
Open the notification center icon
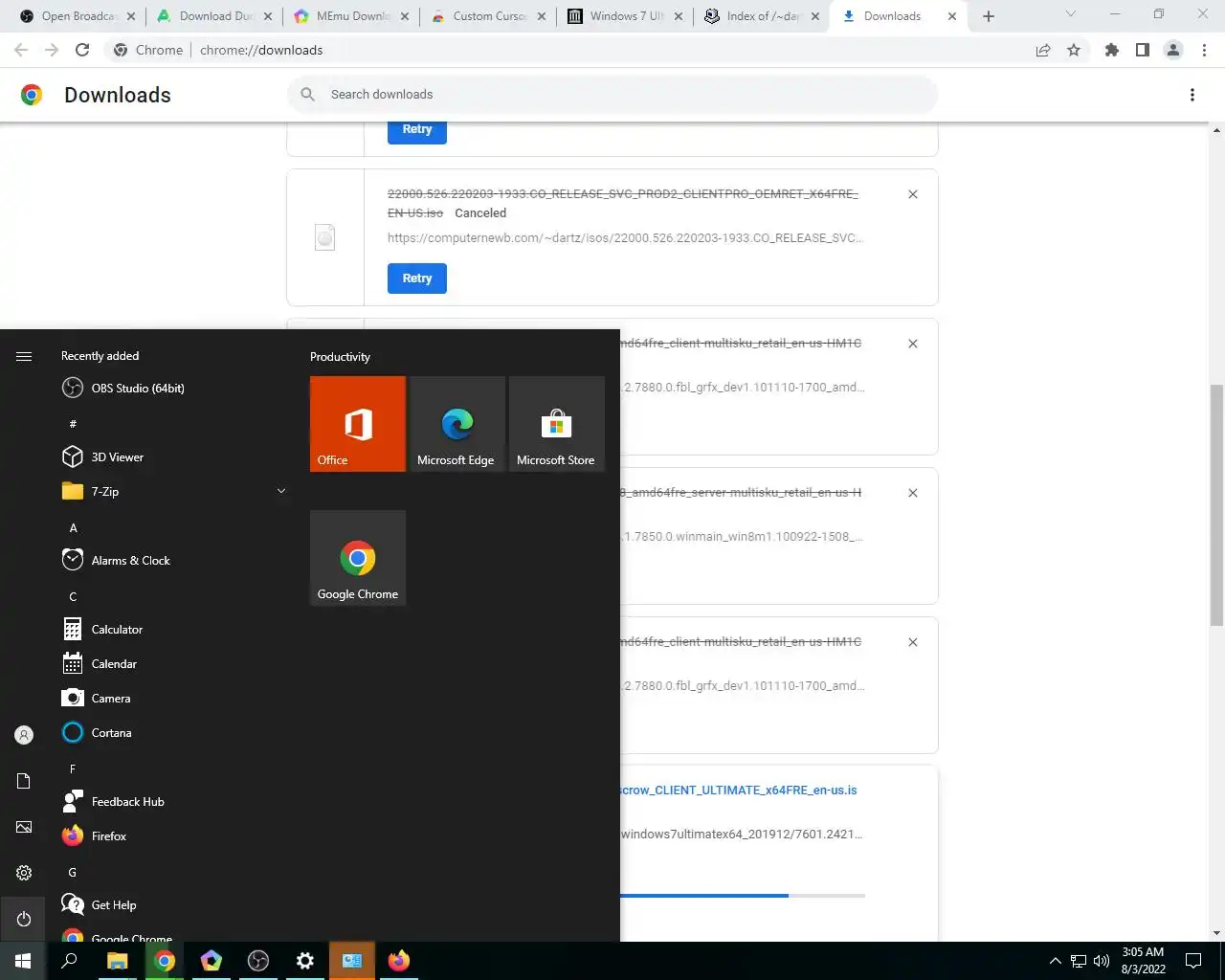[1193, 961]
